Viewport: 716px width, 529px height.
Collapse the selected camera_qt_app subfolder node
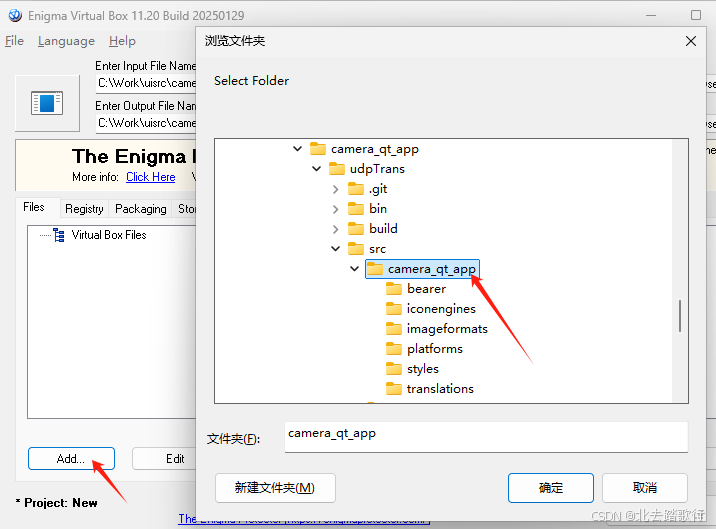coord(354,269)
